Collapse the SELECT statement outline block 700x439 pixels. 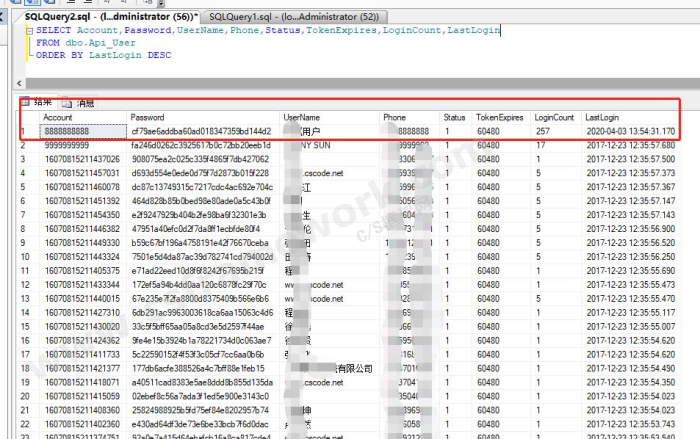[x=27, y=31]
